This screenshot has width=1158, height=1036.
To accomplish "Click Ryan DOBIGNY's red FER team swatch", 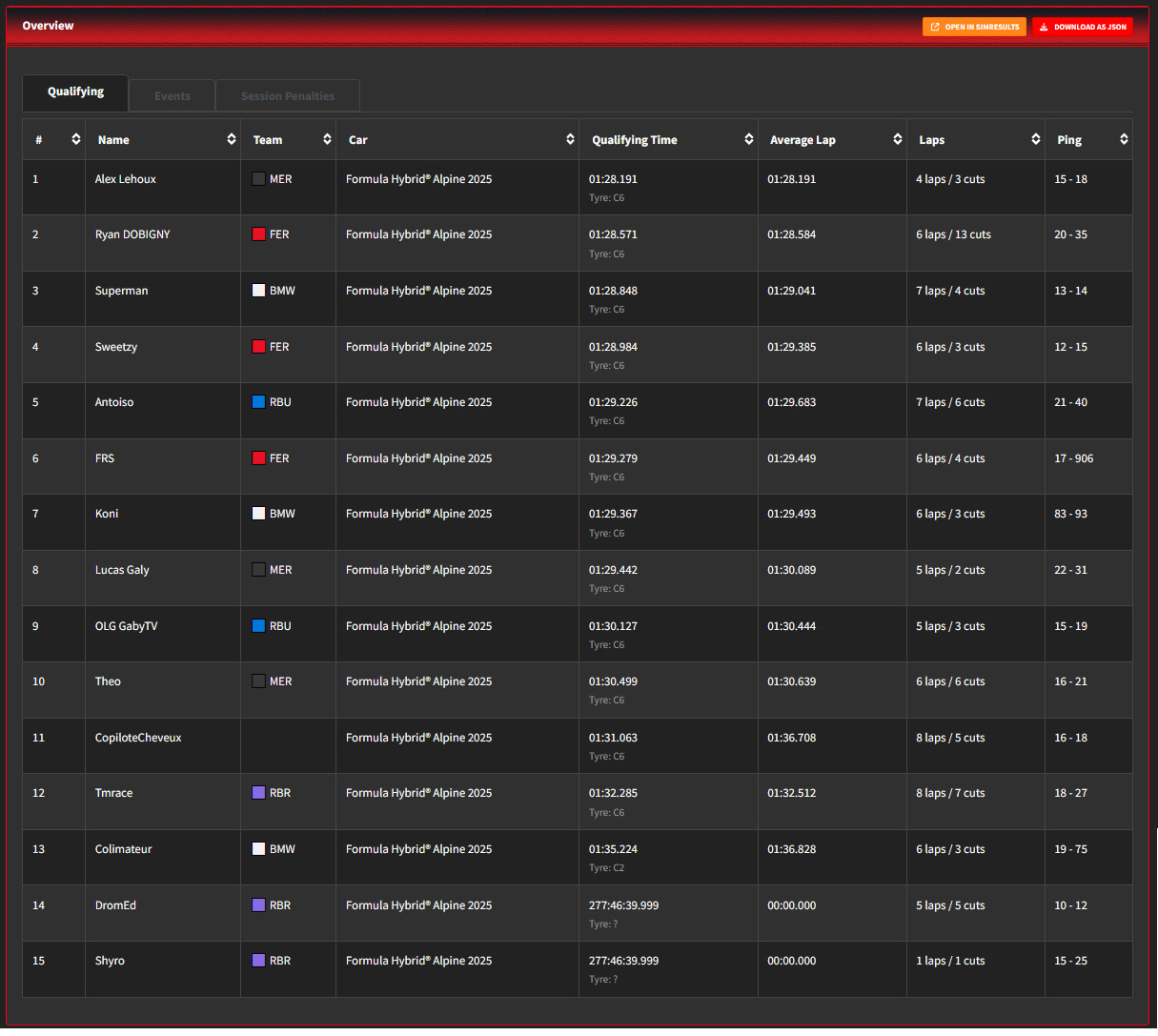I will (x=258, y=234).
